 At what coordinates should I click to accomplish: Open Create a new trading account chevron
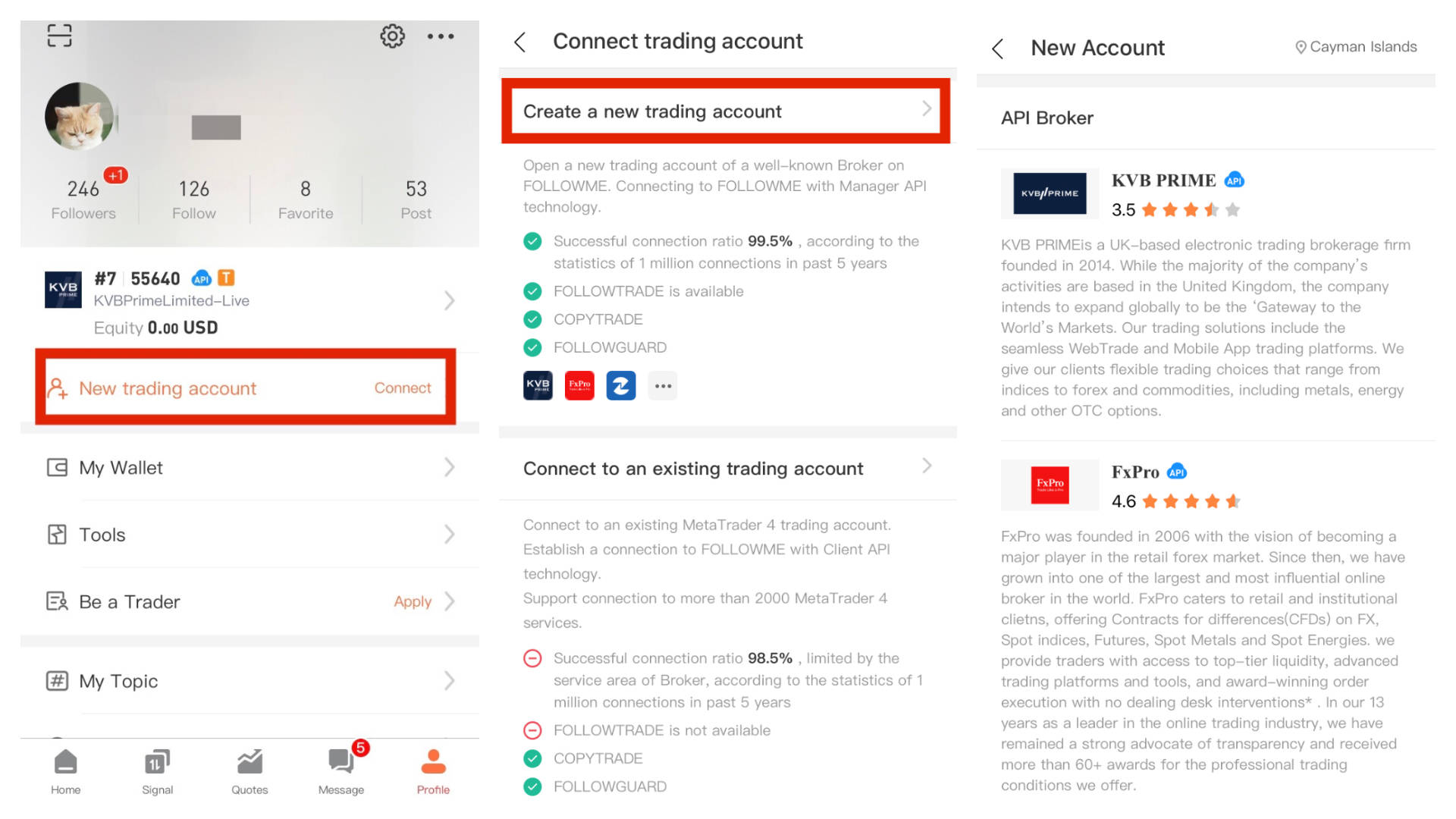927,109
